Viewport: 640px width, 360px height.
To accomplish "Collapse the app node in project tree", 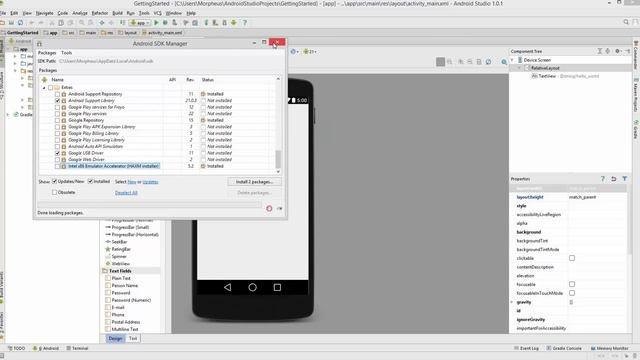I will pos(9,49).
